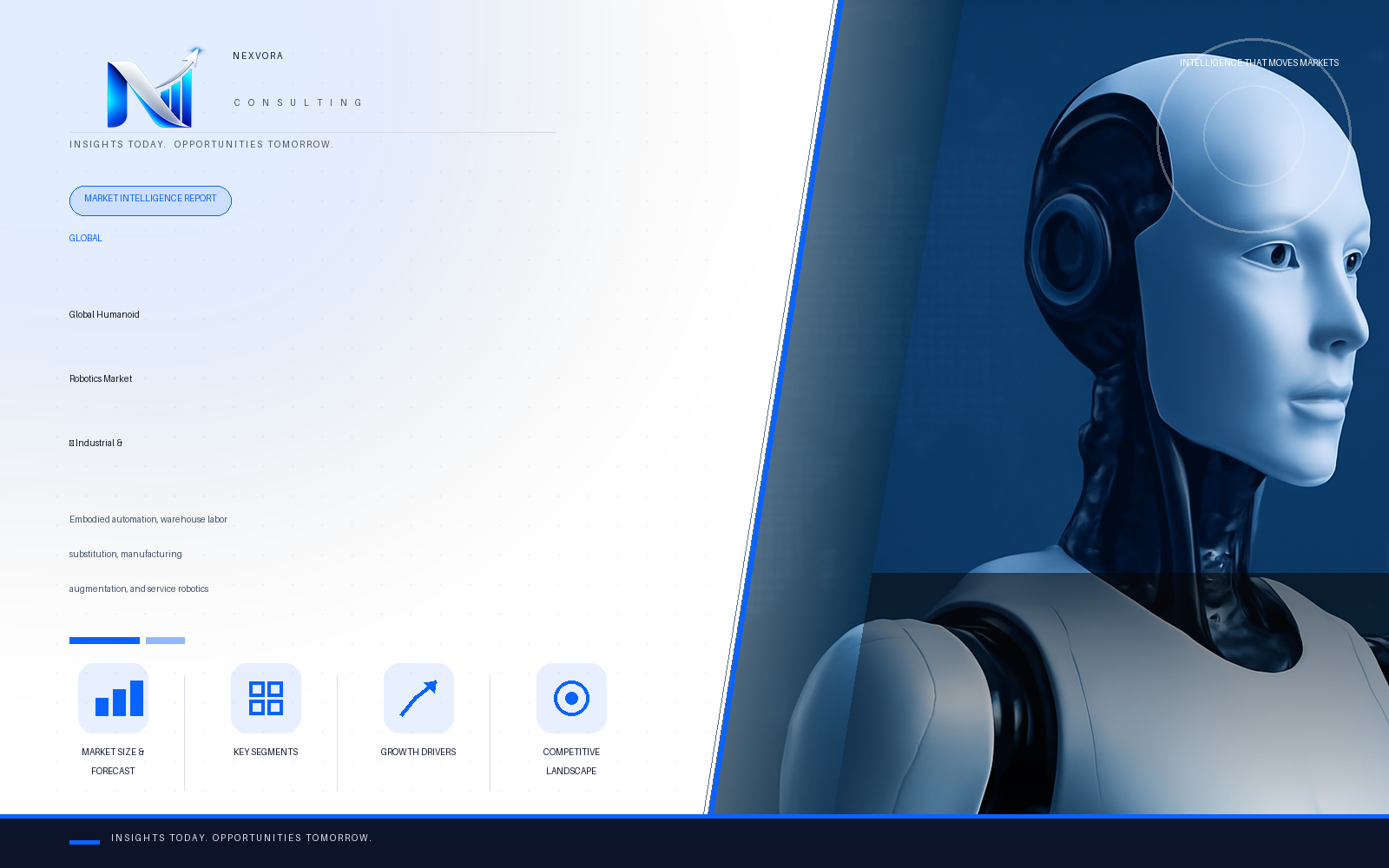Click the CONSULTING text
1389x868 pixels.
pos(298,102)
